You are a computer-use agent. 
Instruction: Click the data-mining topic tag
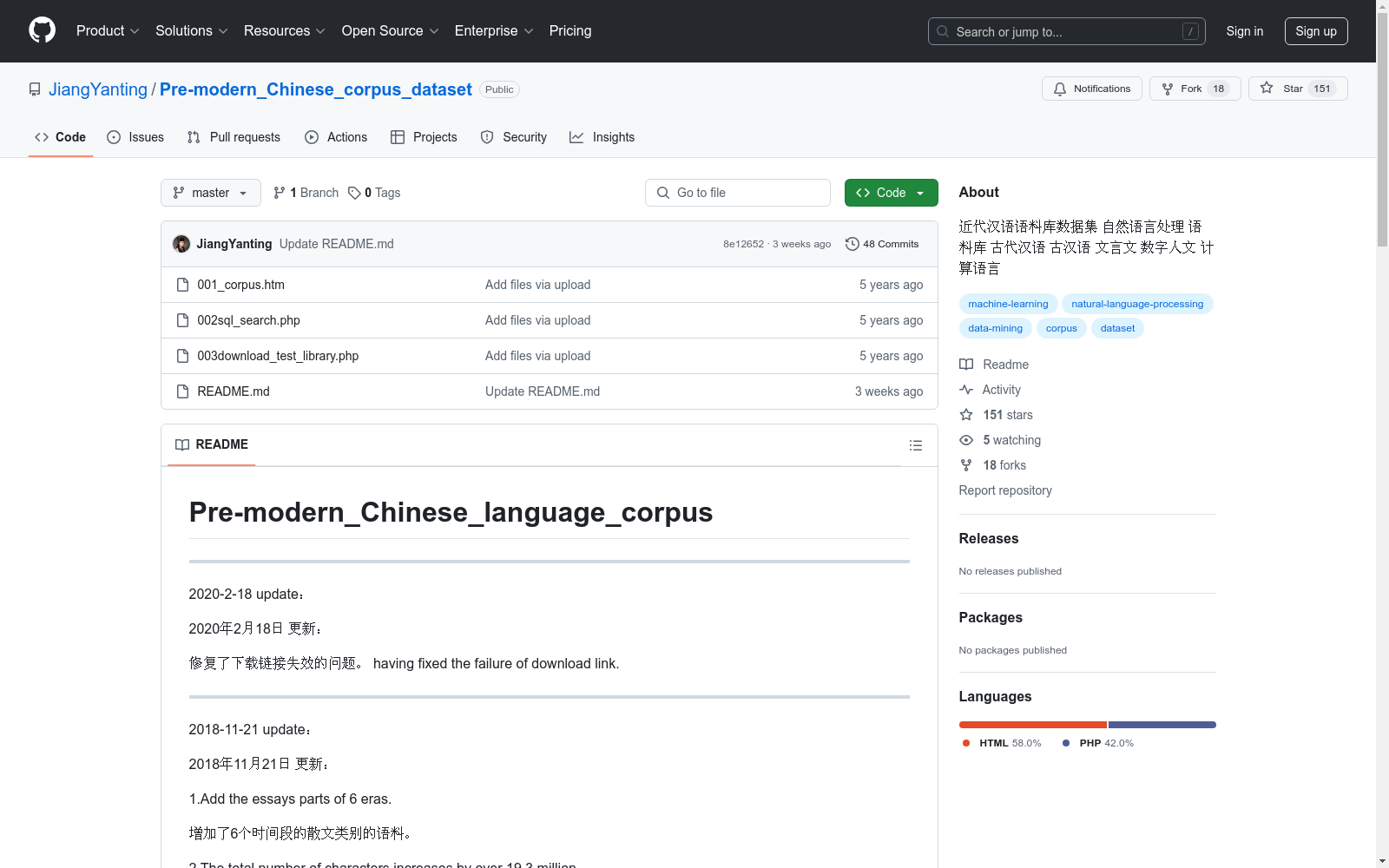point(995,328)
